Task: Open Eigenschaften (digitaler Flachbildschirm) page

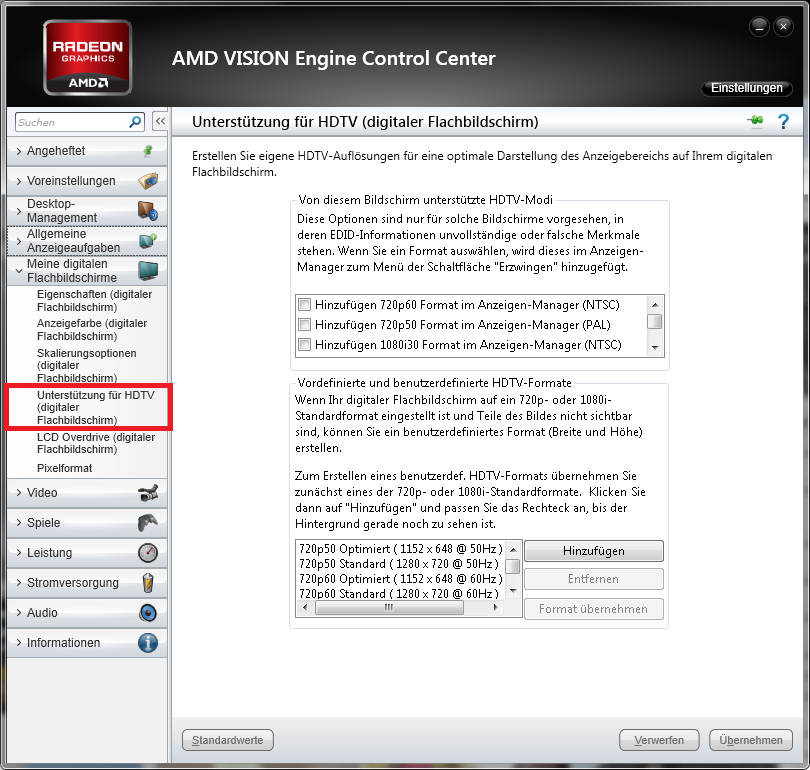Action: [95, 301]
